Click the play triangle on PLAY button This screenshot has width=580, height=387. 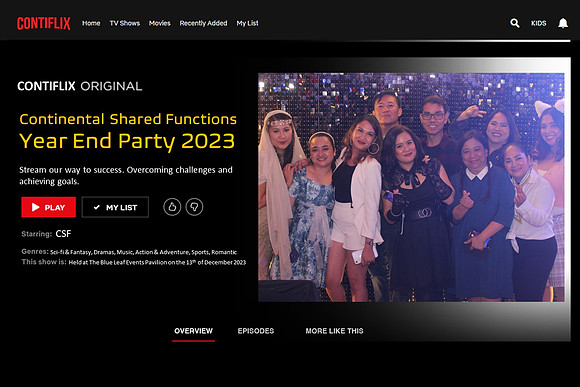click(36, 207)
